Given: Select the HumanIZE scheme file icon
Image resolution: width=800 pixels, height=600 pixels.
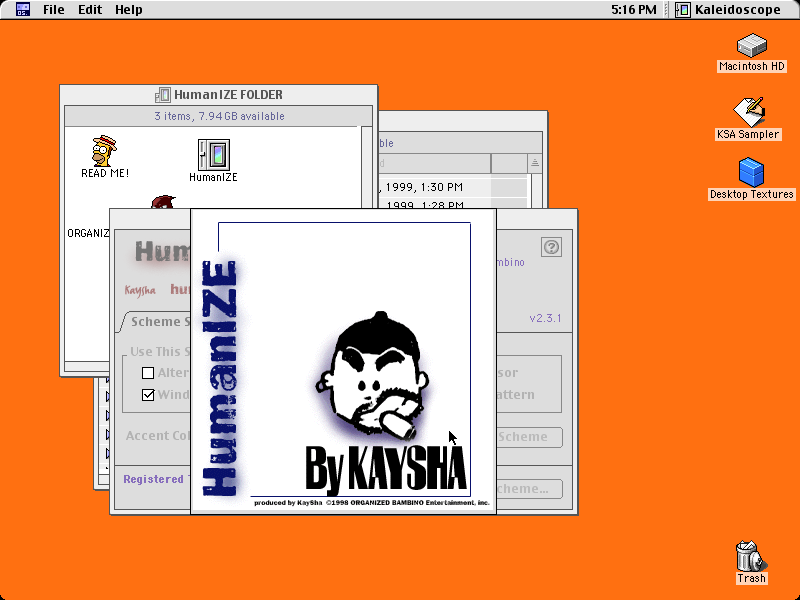Looking at the screenshot, I should (214, 155).
